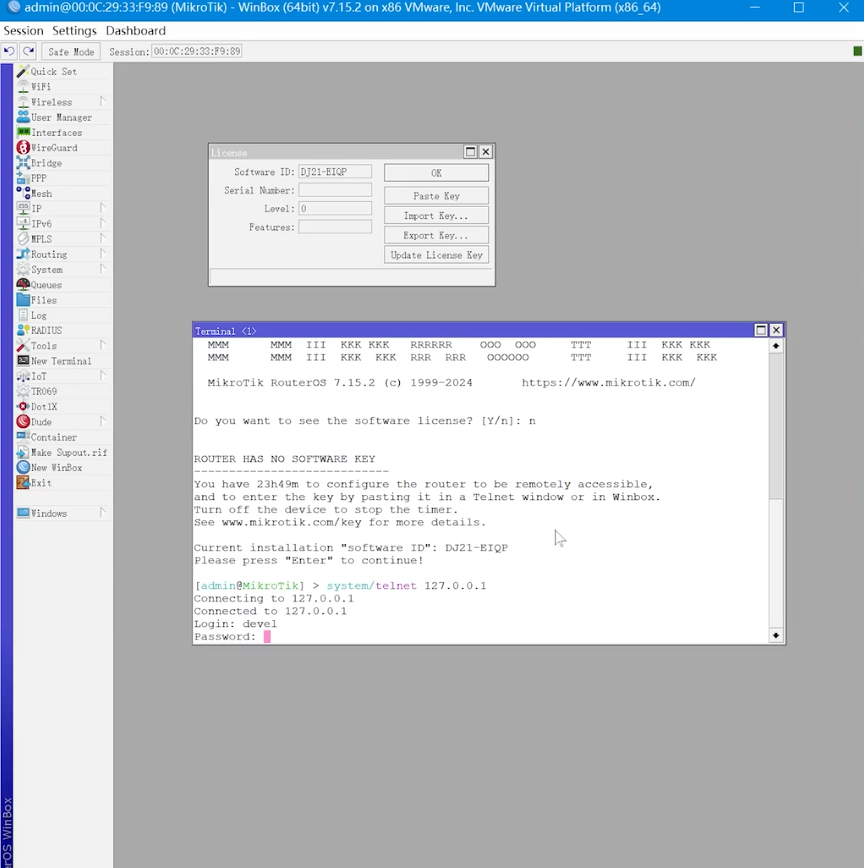
Task: Close the License window
Action: 485,152
